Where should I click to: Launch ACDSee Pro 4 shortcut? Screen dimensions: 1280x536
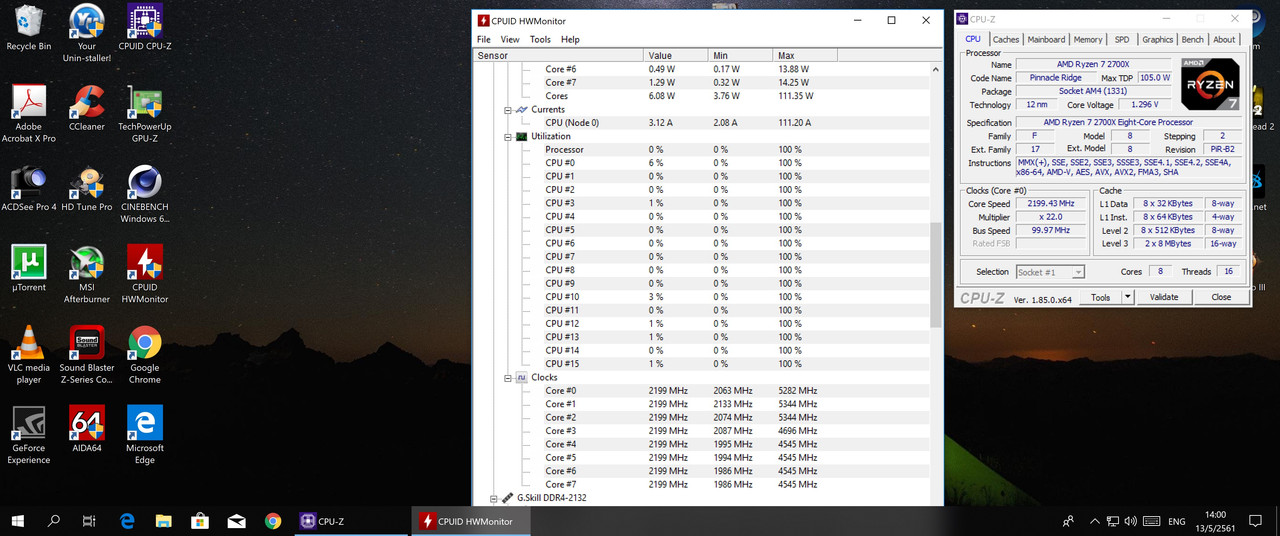[28, 188]
